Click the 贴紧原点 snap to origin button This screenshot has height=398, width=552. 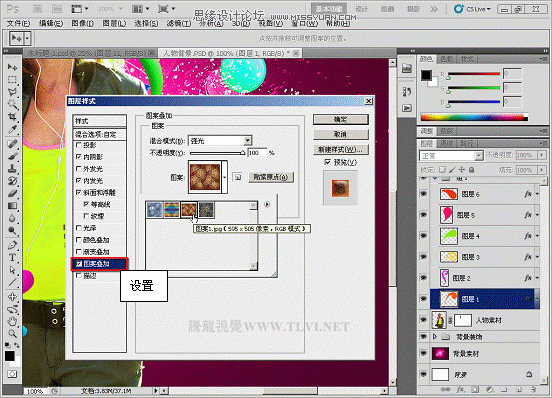pos(271,177)
